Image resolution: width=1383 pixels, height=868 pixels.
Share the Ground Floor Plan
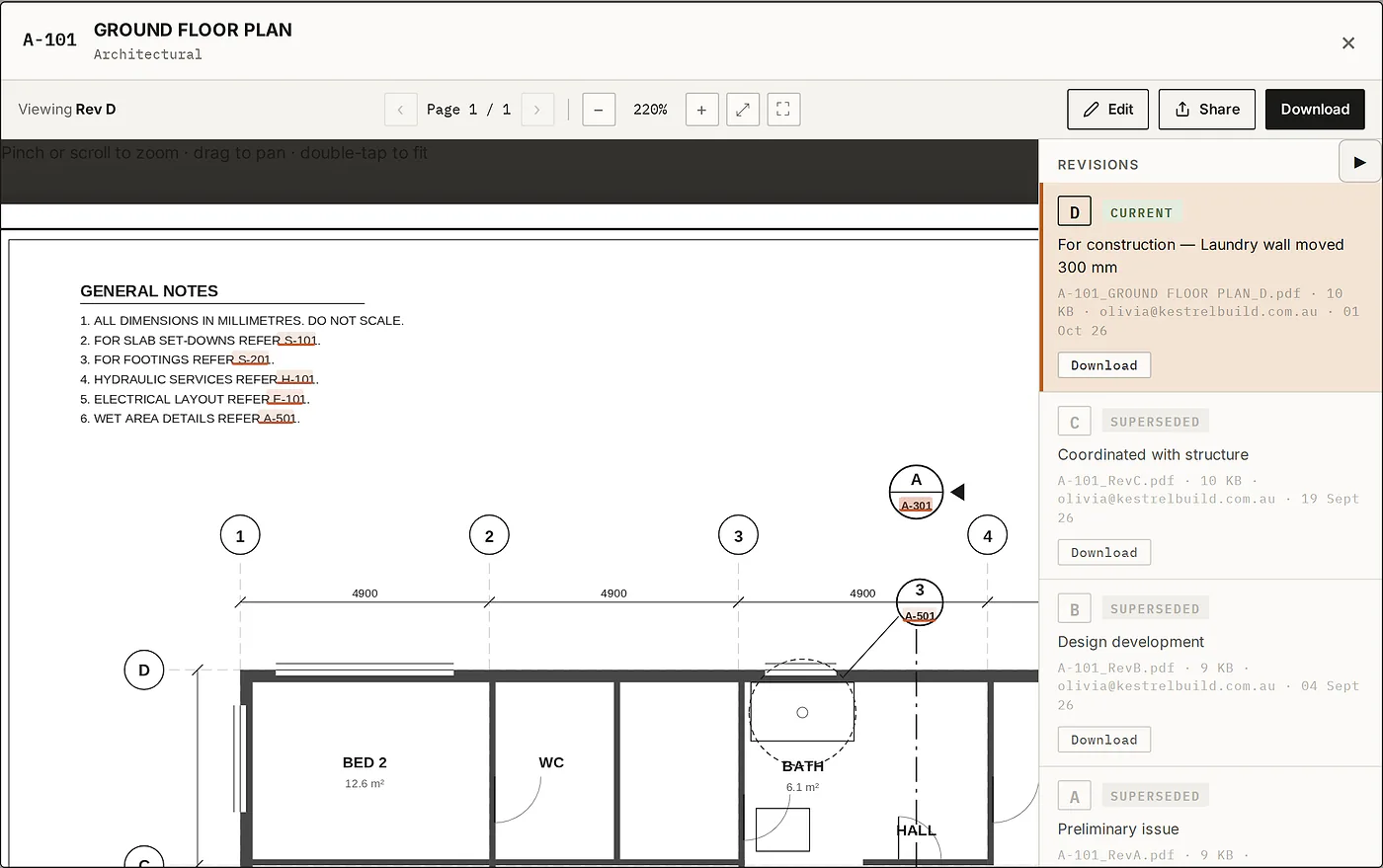[1206, 110]
